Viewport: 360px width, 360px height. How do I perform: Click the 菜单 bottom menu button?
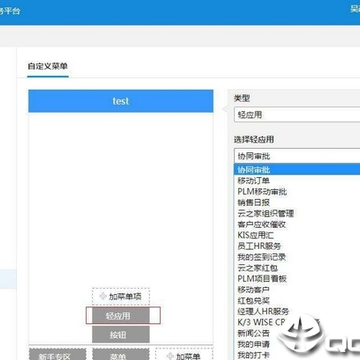[121, 355]
